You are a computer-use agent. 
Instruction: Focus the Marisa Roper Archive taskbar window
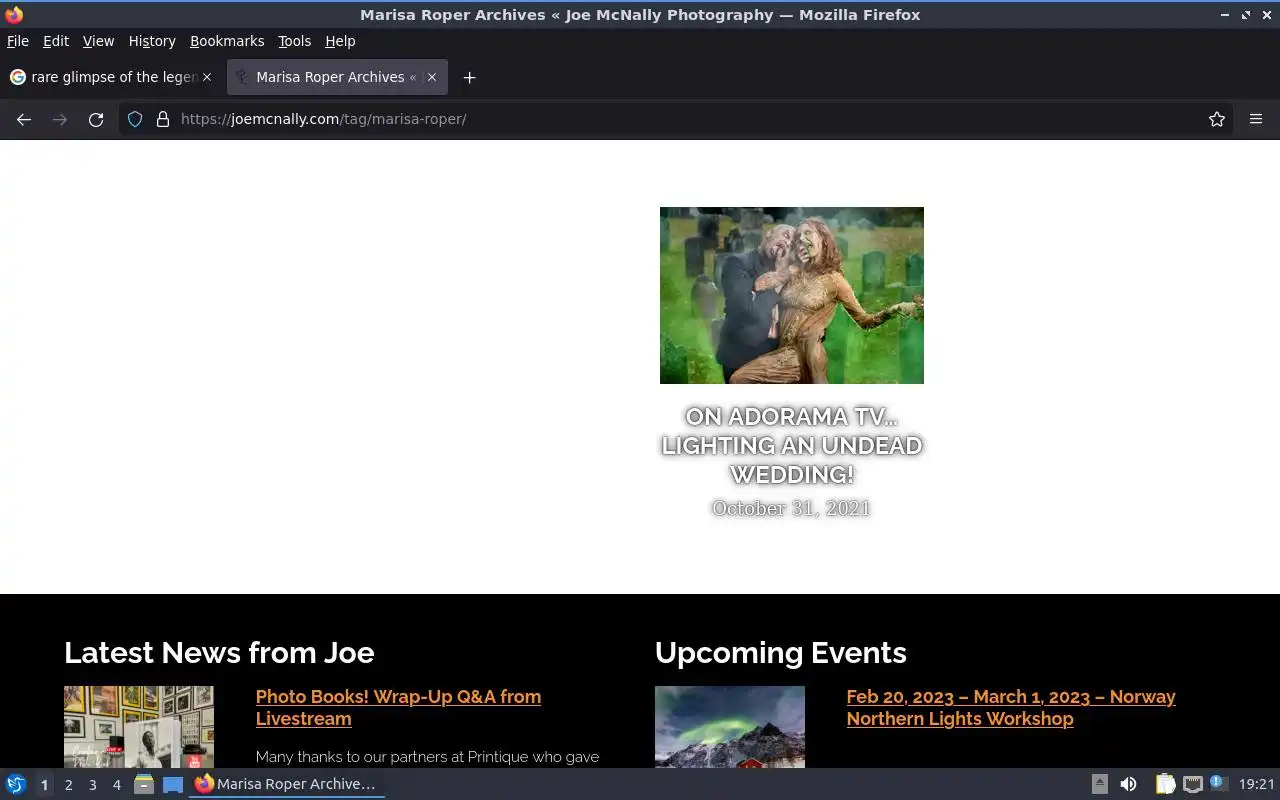(x=287, y=784)
